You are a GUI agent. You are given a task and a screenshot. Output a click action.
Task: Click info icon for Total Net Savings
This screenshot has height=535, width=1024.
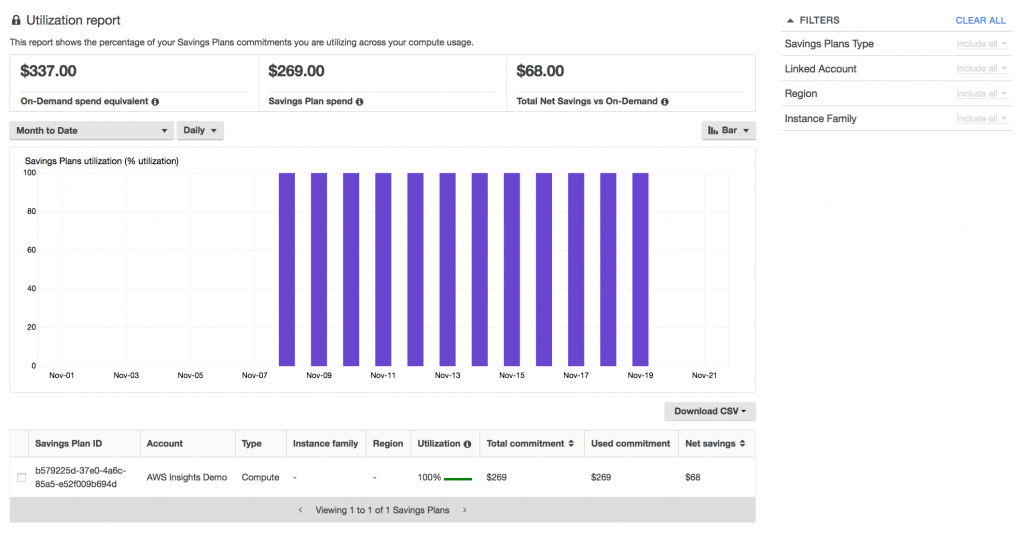[x=664, y=102]
